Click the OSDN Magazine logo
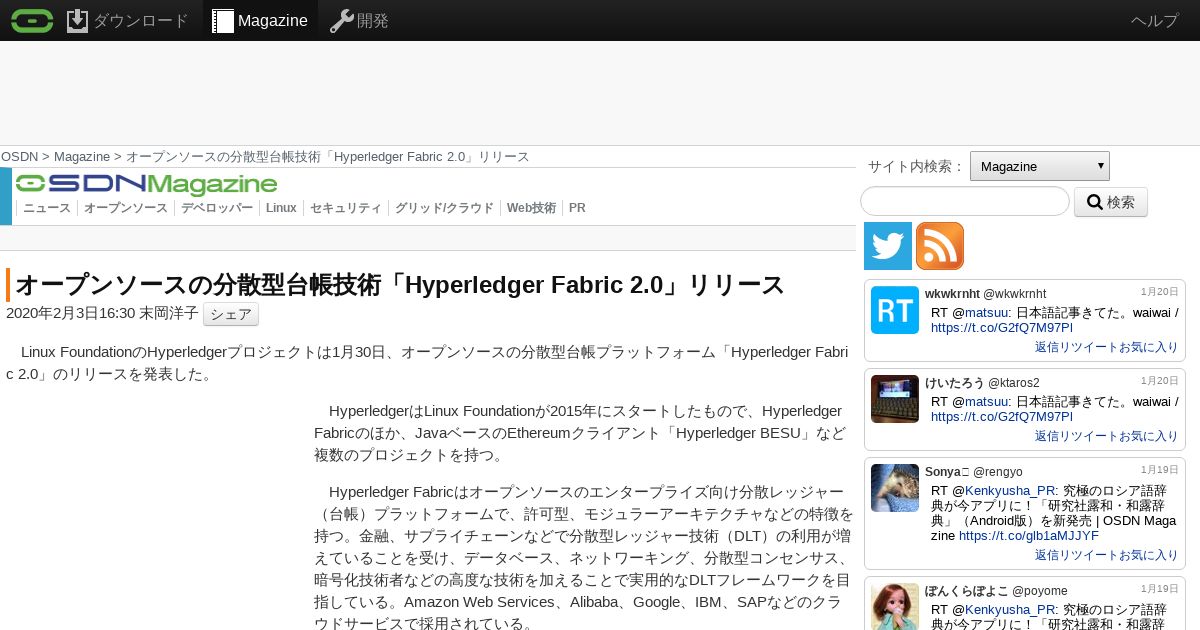 146,184
